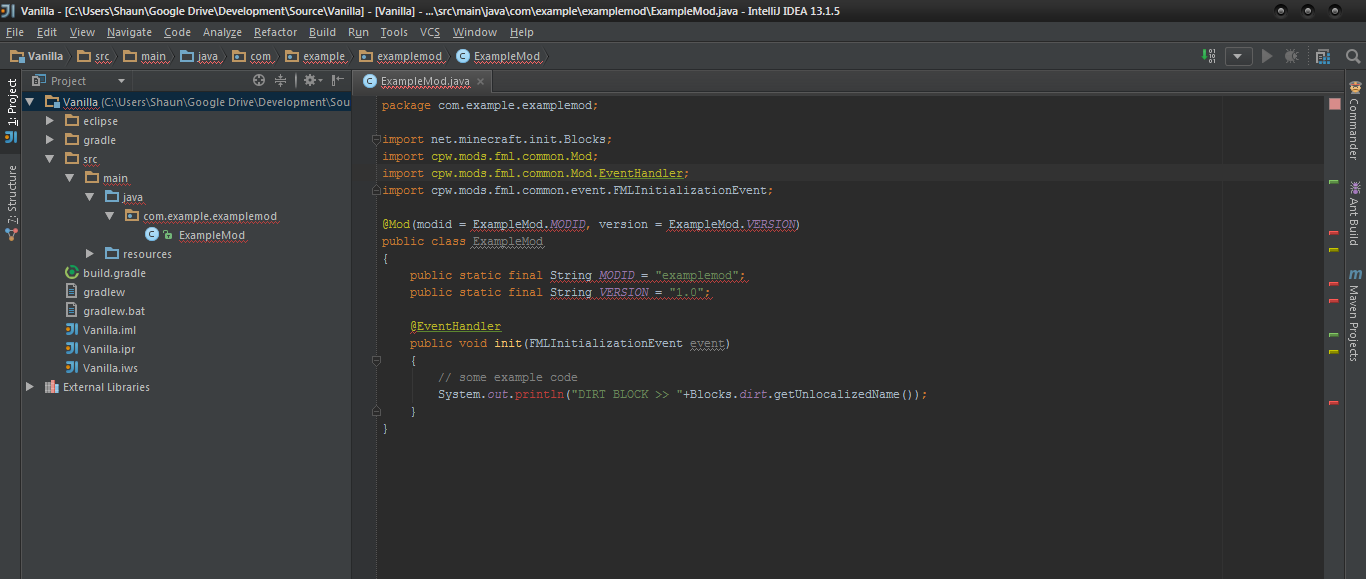Open Project Structure settings icon
This screenshot has height=579, width=1366.
(1323, 56)
